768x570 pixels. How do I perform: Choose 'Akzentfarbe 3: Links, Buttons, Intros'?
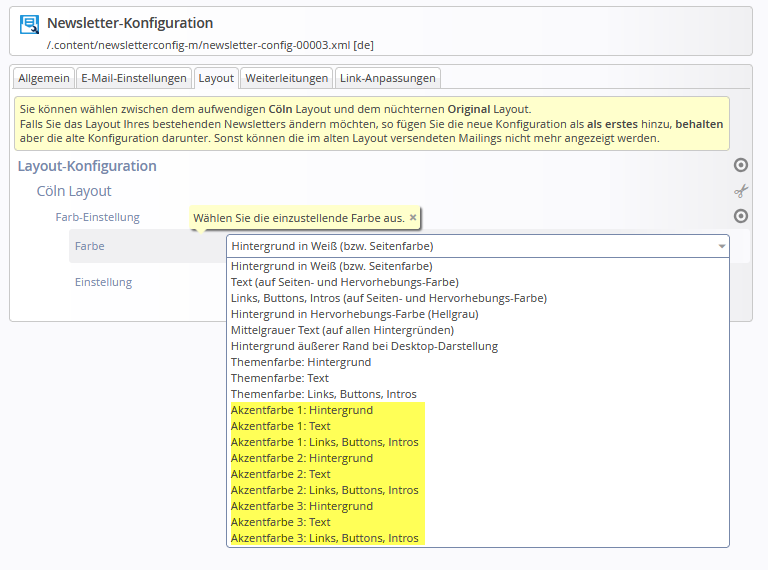click(325, 538)
